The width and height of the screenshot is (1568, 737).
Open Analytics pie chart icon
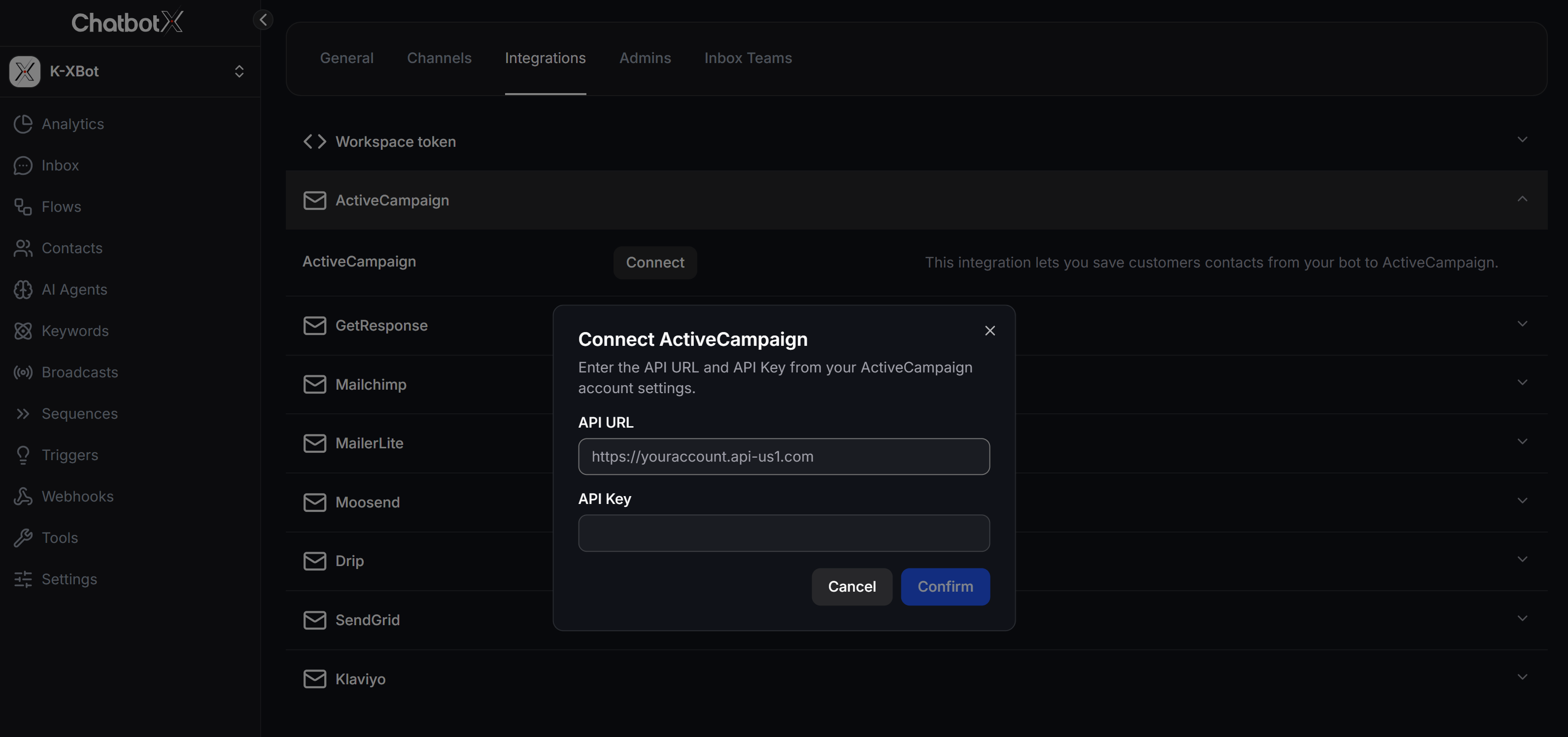pyautogui.click(x=23, y=124)
